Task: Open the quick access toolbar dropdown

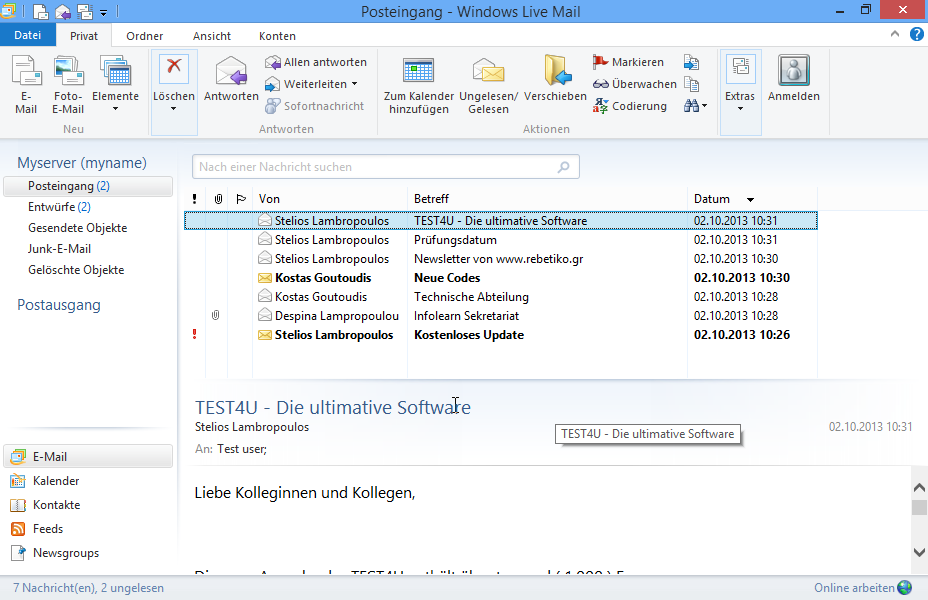Action: (x=104, y=12)
